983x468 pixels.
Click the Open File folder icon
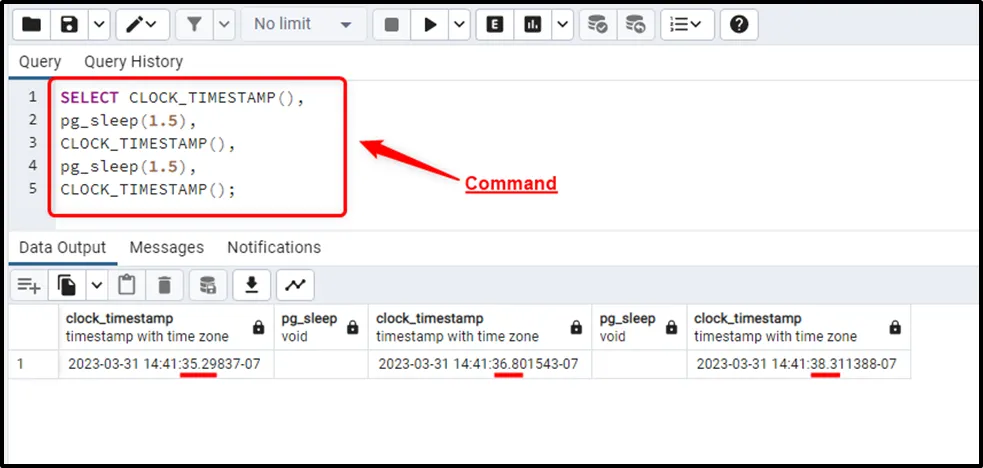(x=32, y=24)
